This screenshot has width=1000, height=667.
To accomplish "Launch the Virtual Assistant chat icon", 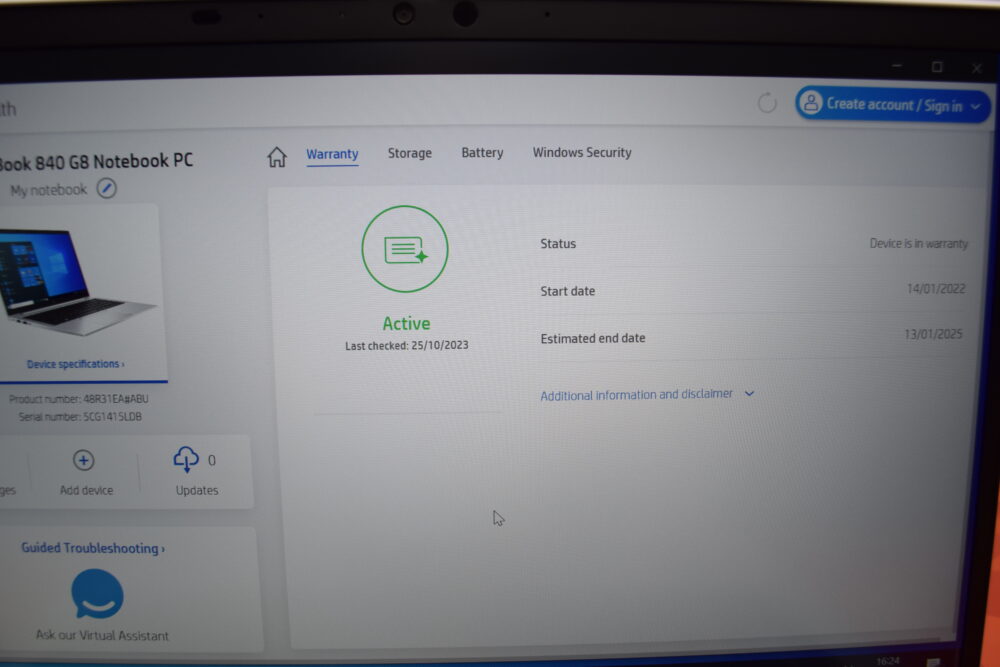I will [x=97, y=594].
